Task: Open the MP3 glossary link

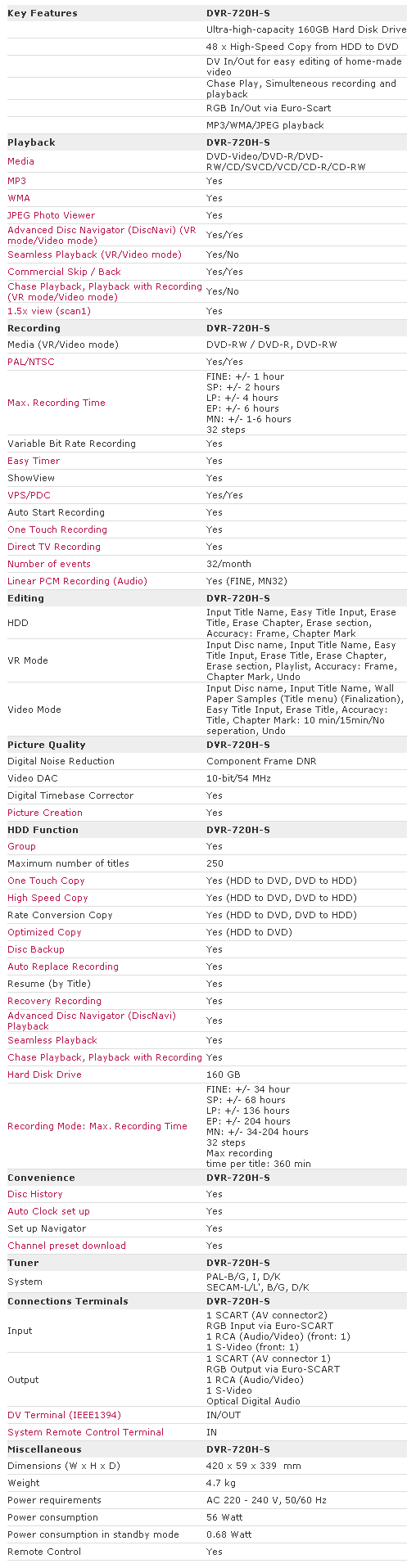Action: 16,181
